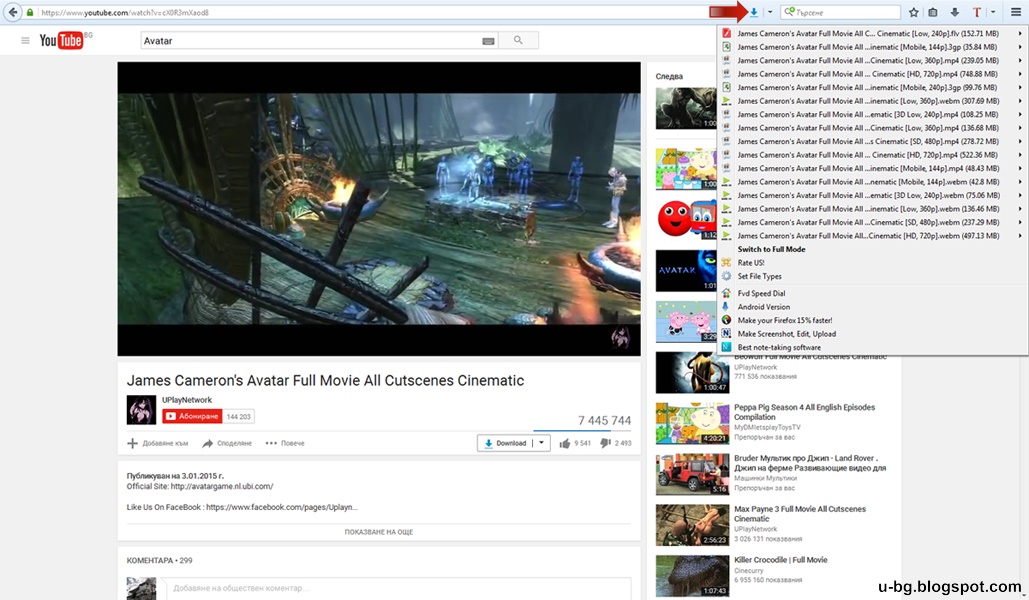The height and width of the screenshot is (600, 1029).
Task: Click the Firefox downloads arrow icon
Action: click(x=955, y=12)
